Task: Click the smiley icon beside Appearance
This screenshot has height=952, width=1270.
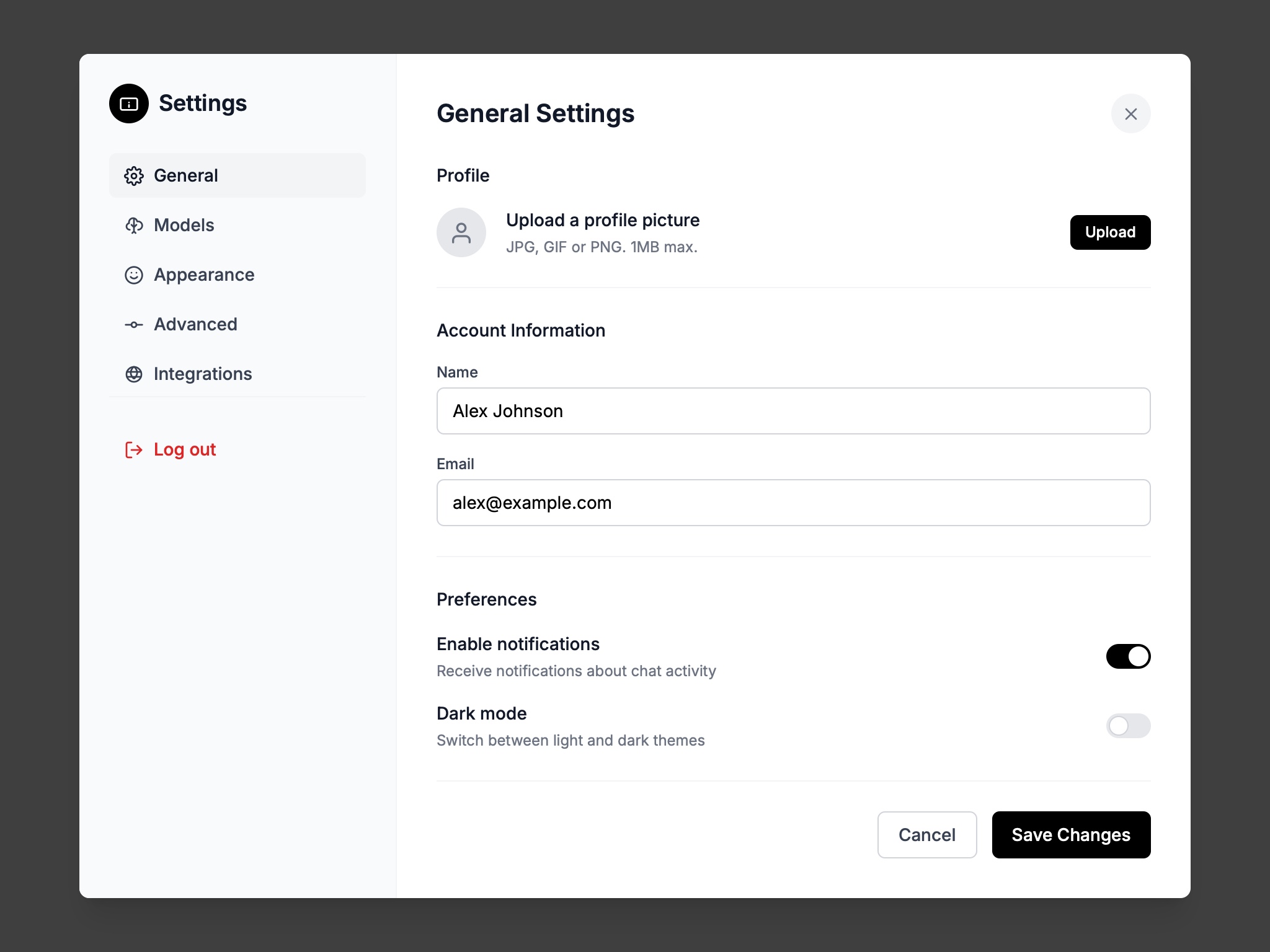Action: tap(134, 275)
